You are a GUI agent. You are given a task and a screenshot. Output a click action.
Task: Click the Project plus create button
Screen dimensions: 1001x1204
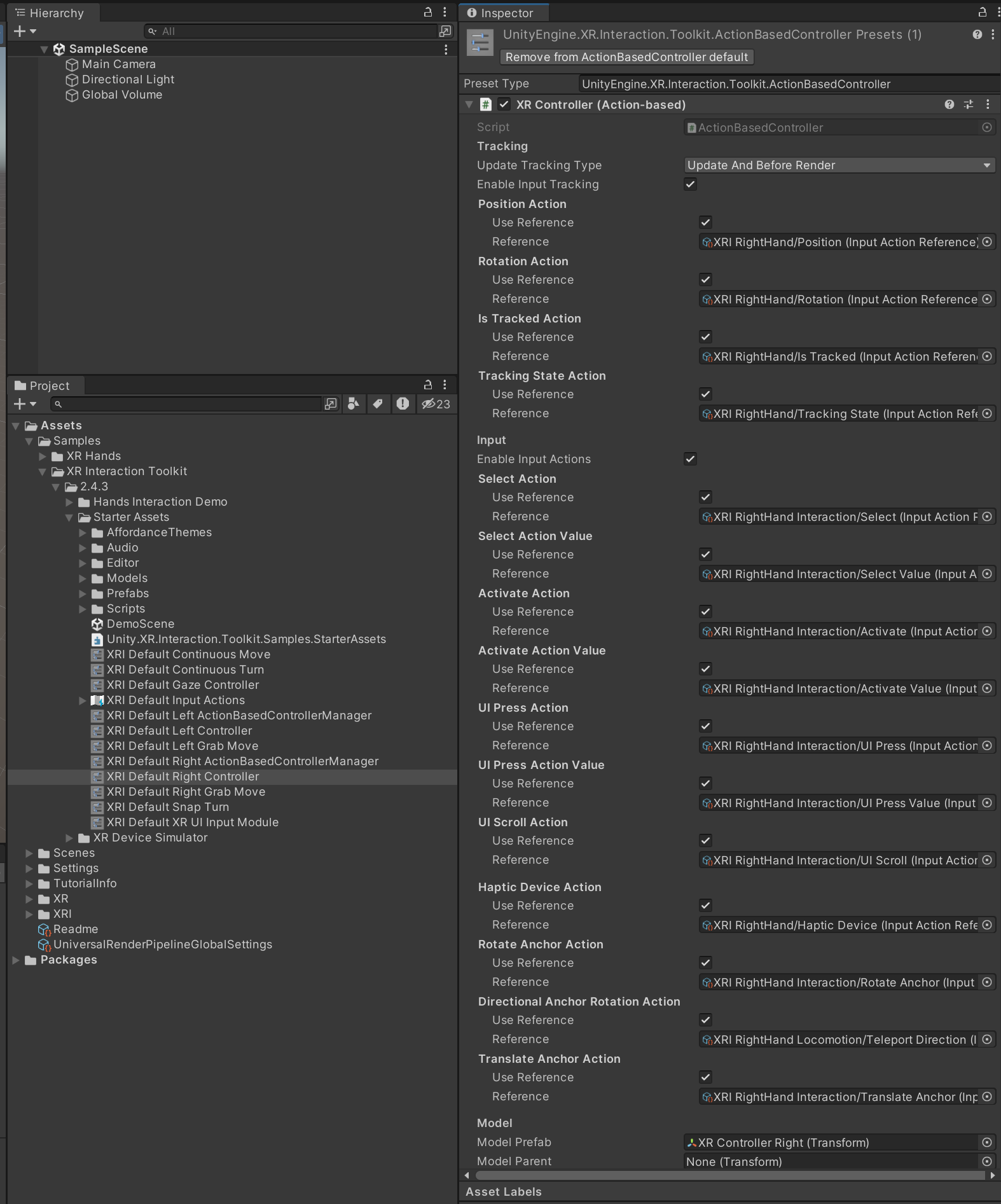[x=24, y=404]
